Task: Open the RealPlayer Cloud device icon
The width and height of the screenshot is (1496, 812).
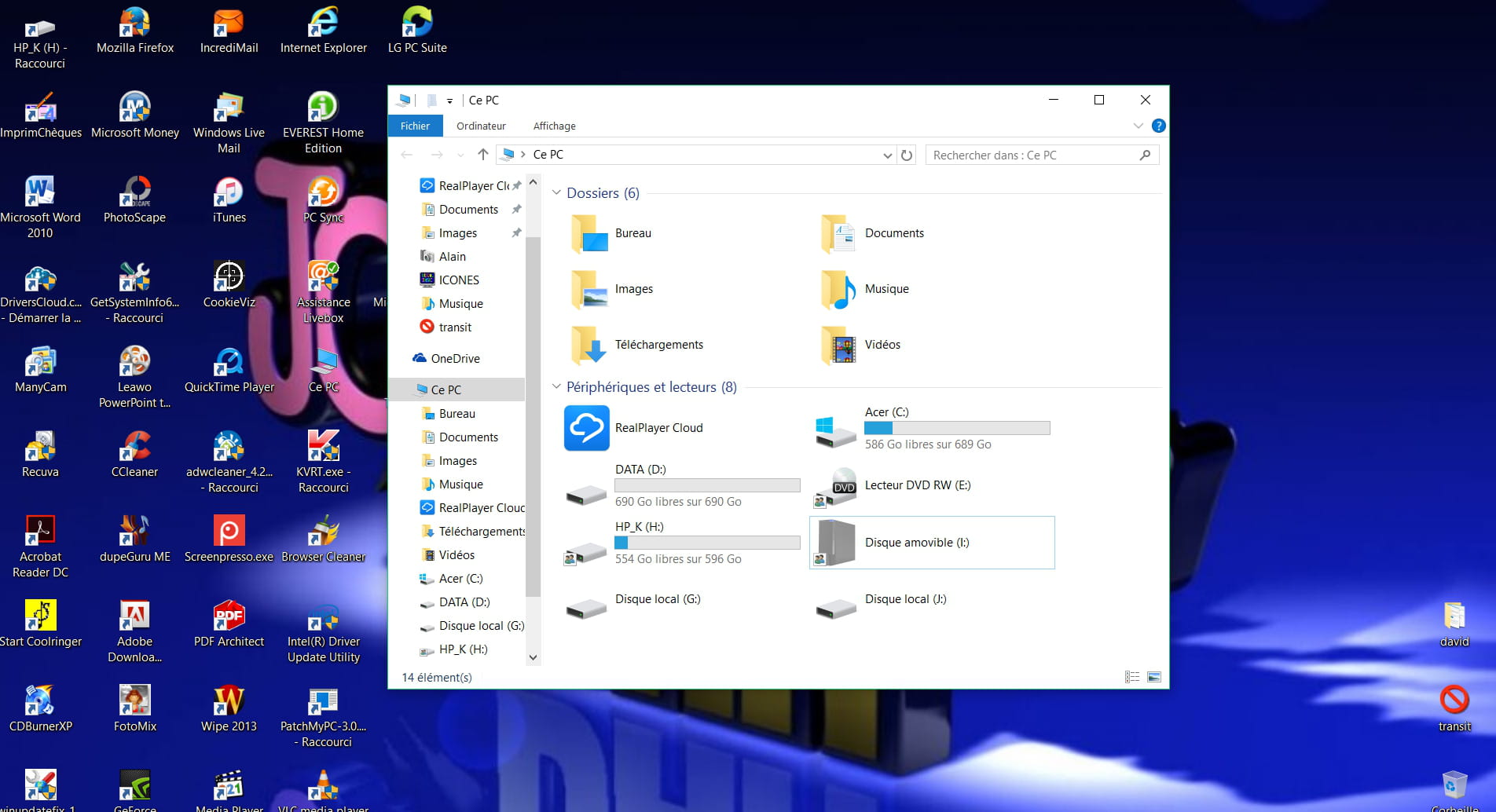Action: tap(586, 428)
